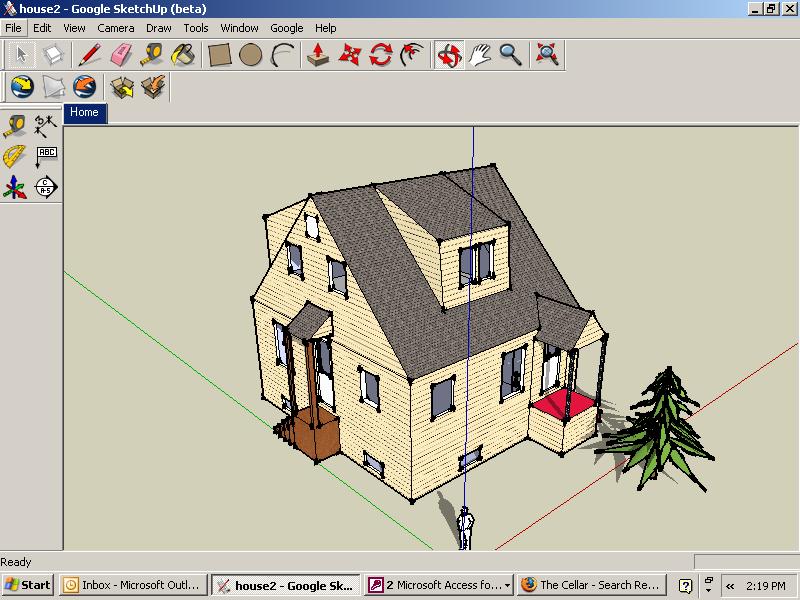Open the Edit menu
Screen dimensions: 800x600
(x=42, y=28)
